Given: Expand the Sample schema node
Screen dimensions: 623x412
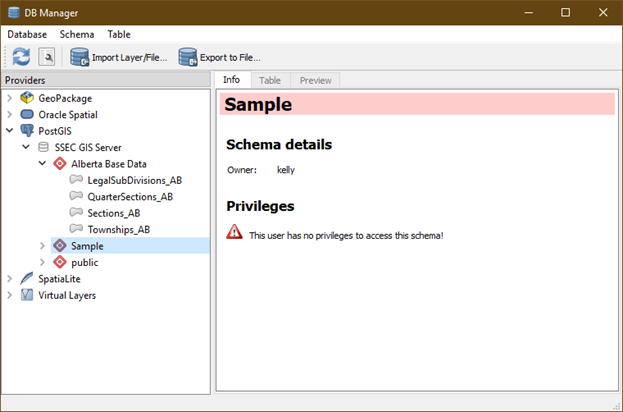Looking at the screenshot, I should click(43, 246).
